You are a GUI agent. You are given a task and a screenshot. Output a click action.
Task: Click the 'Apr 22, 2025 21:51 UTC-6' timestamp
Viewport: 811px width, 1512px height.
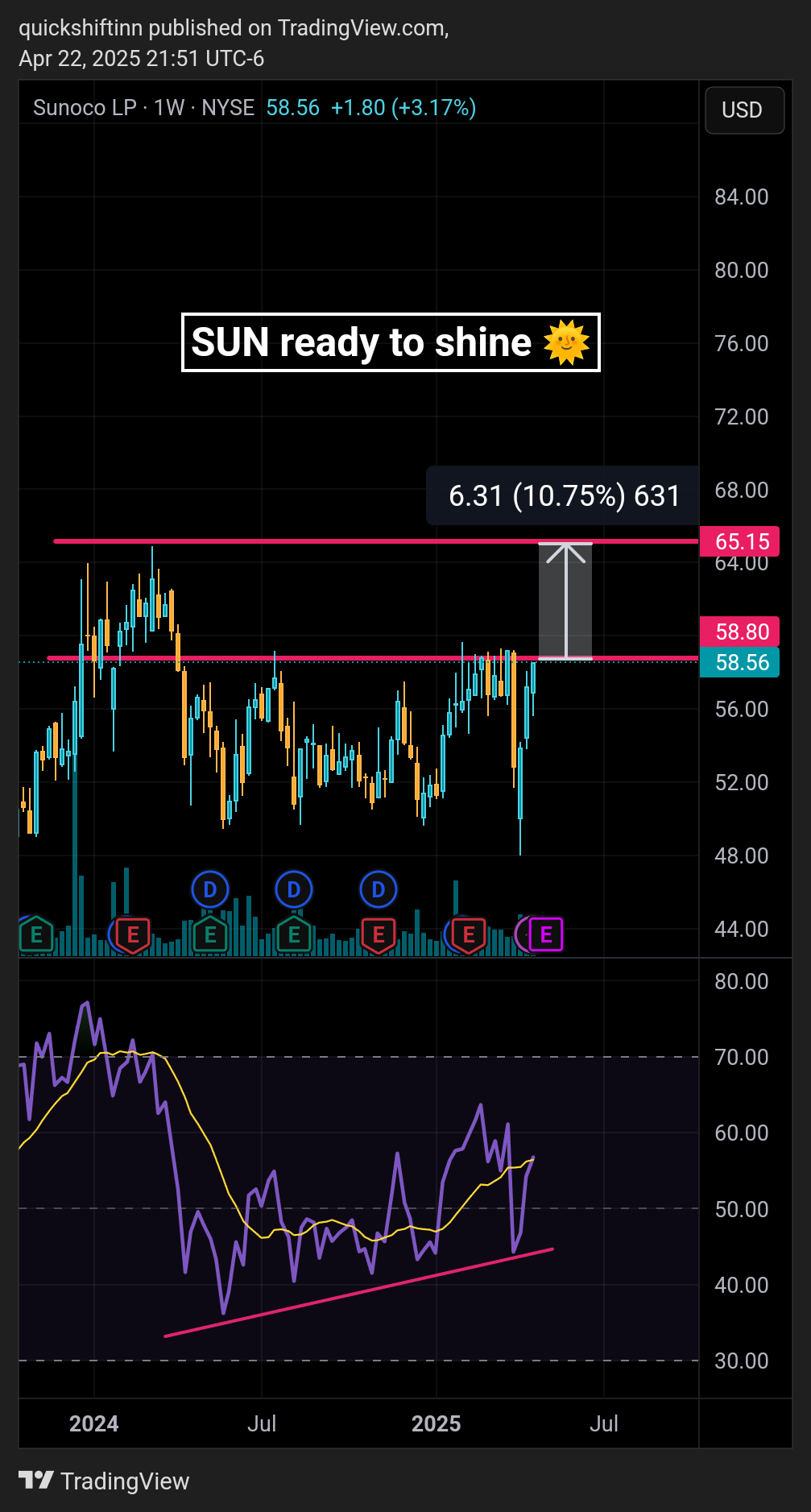tap(142, 59)
